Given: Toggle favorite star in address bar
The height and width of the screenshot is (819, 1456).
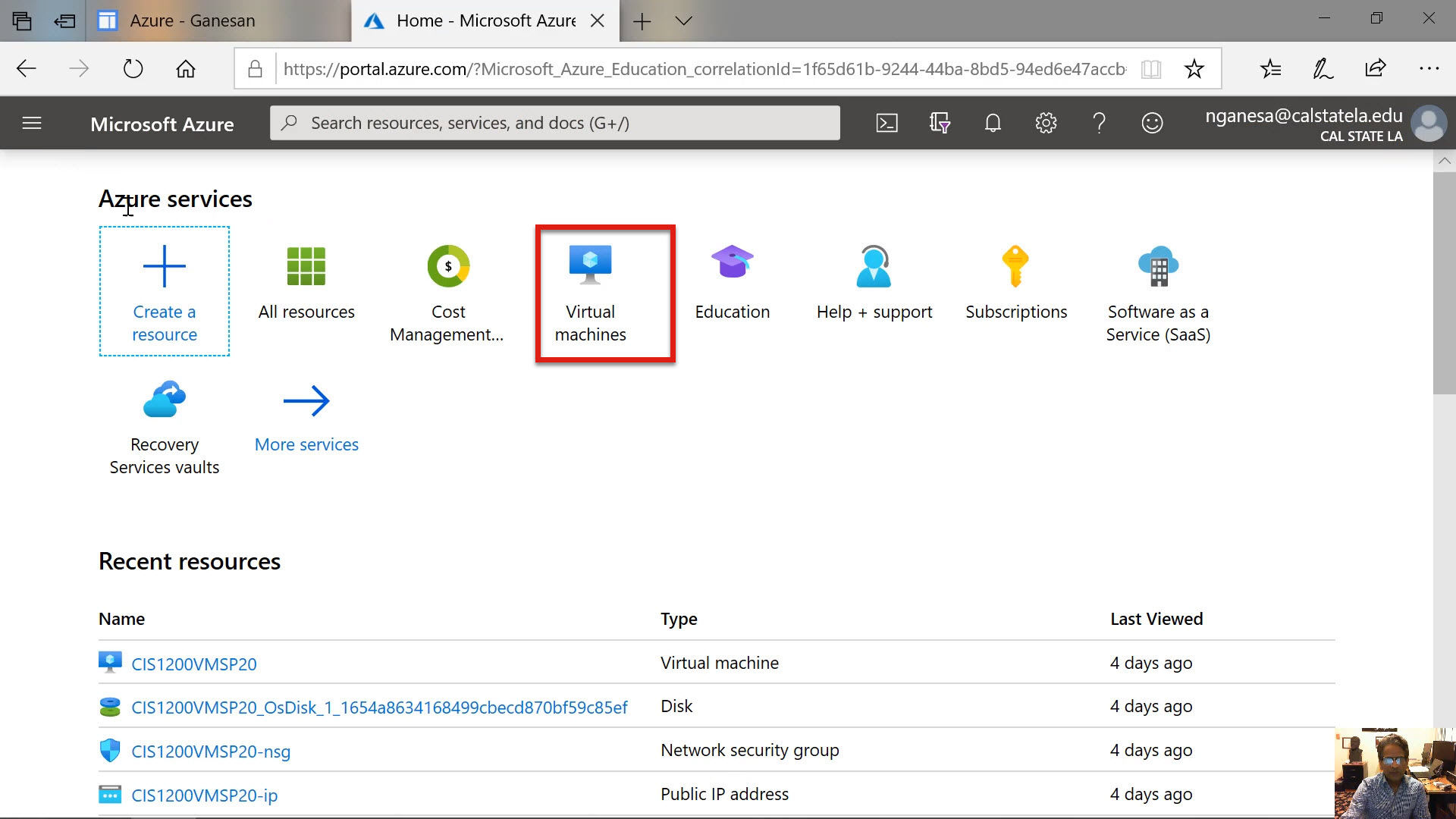Looking at the screenshot, I should pyautogui.click(x=1194, y=69).
